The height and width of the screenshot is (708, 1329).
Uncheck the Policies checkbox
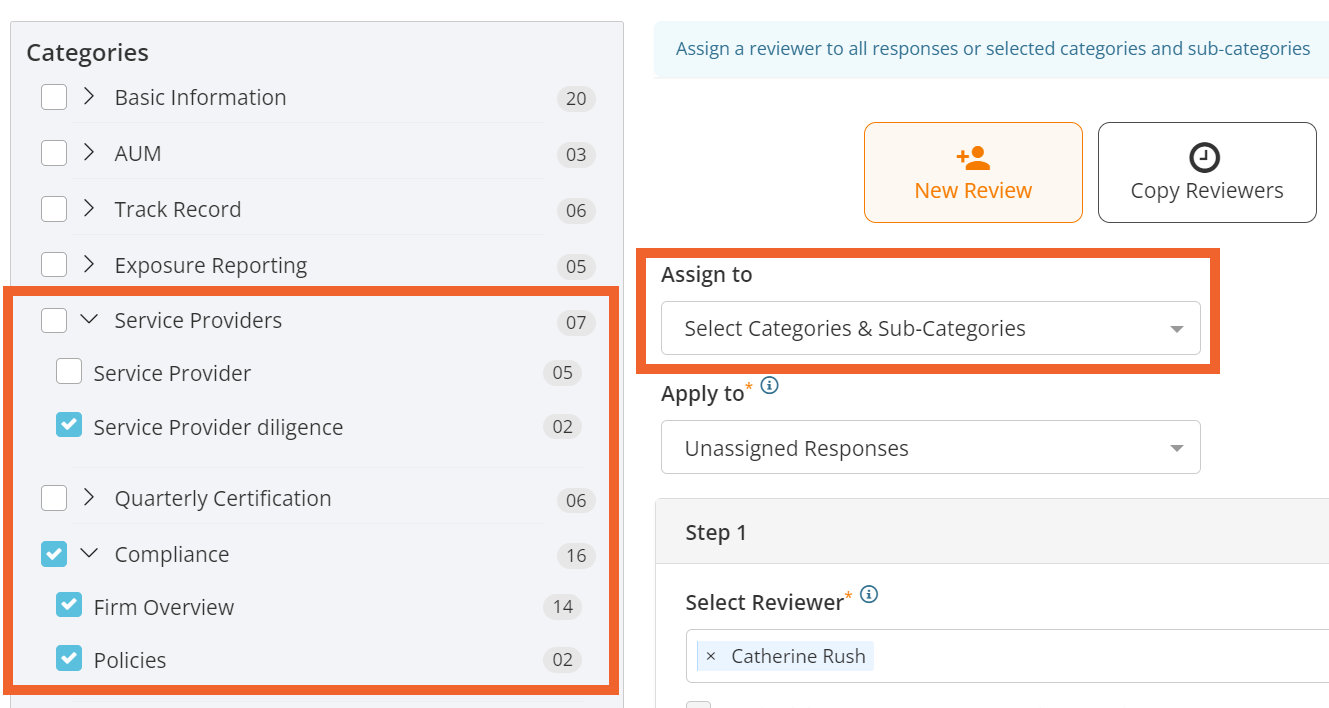69,659
